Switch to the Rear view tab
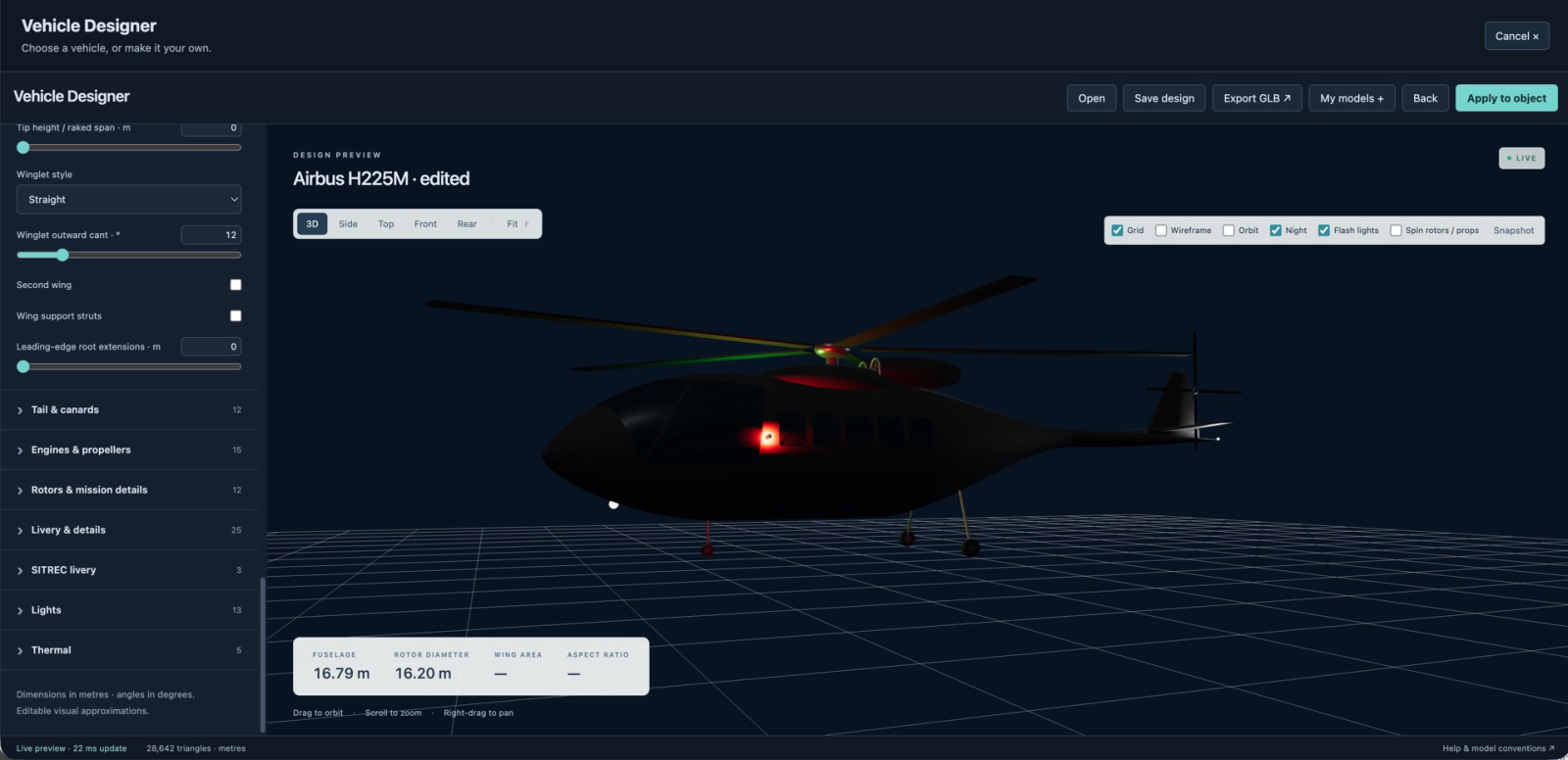 coord(466,224)
